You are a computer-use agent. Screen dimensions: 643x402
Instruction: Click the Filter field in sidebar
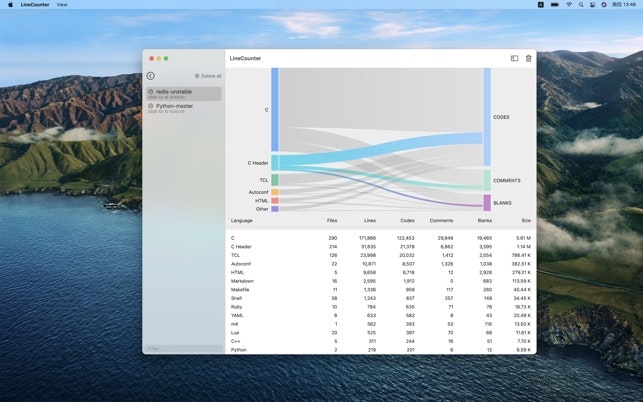pyautogui.click(x=184, y=349)
